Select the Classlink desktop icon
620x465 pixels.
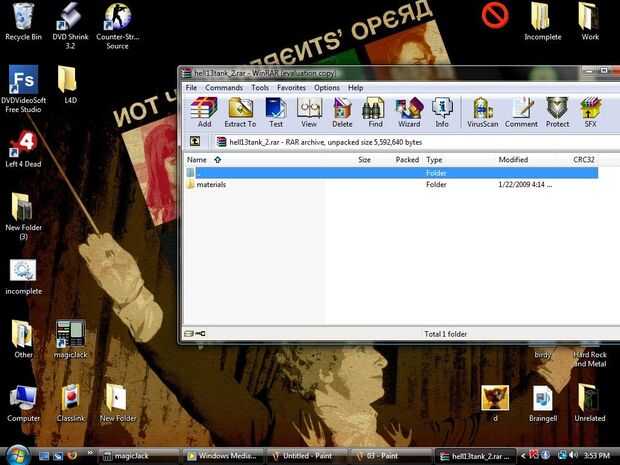70,404
